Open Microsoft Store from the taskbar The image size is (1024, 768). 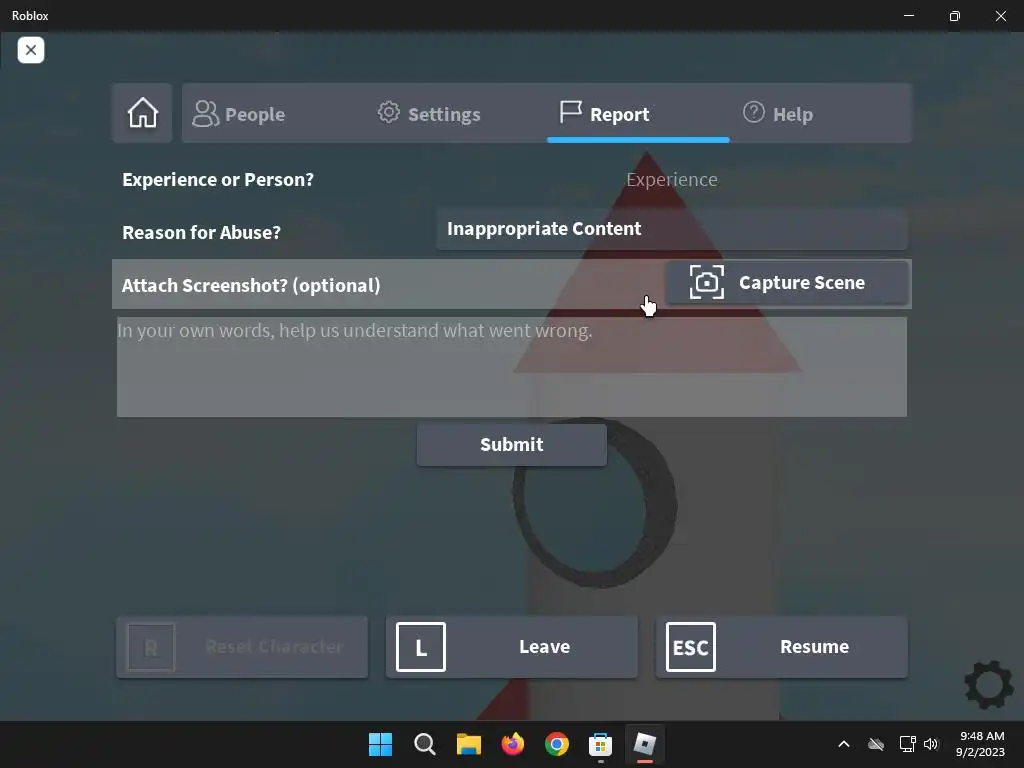600,744
